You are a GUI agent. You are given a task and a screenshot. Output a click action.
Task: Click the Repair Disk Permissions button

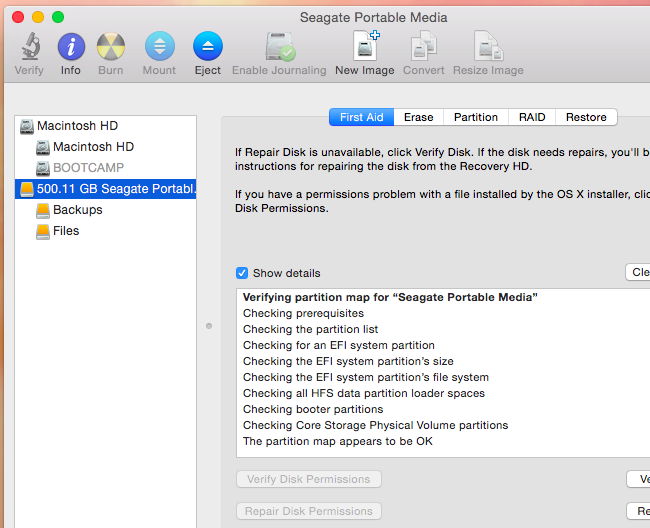click(309, 511)
